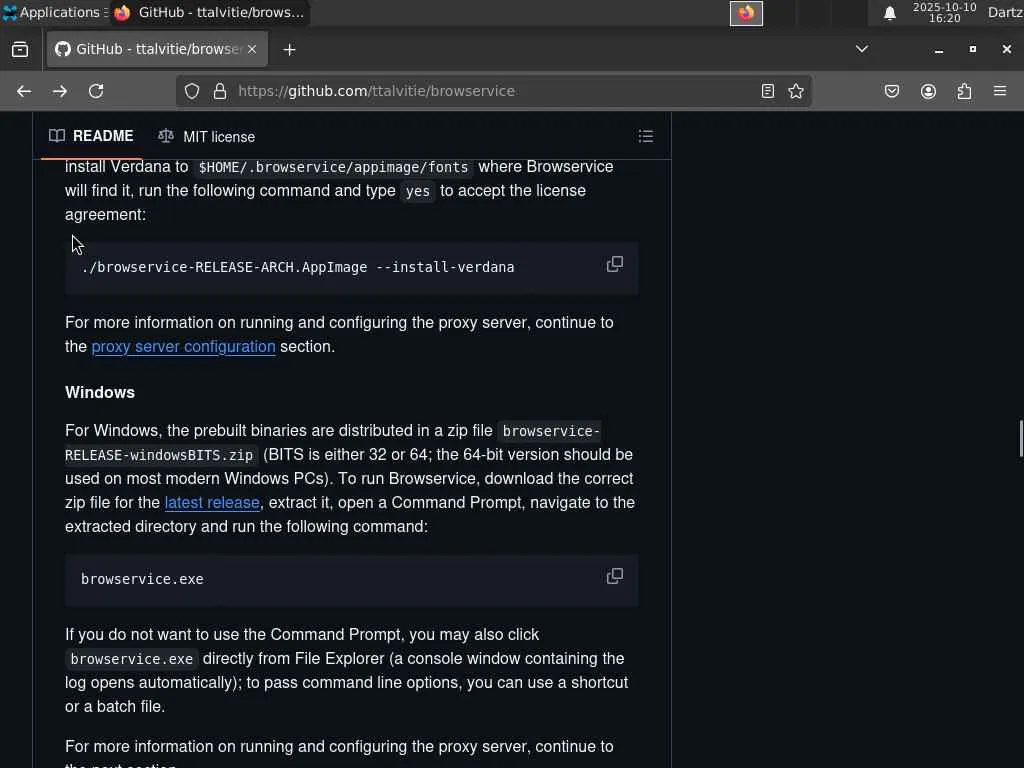The height and width of the screenshot is (768, 1024).
Task: List all tabs dropdown arrow
Action: (862, 49)
